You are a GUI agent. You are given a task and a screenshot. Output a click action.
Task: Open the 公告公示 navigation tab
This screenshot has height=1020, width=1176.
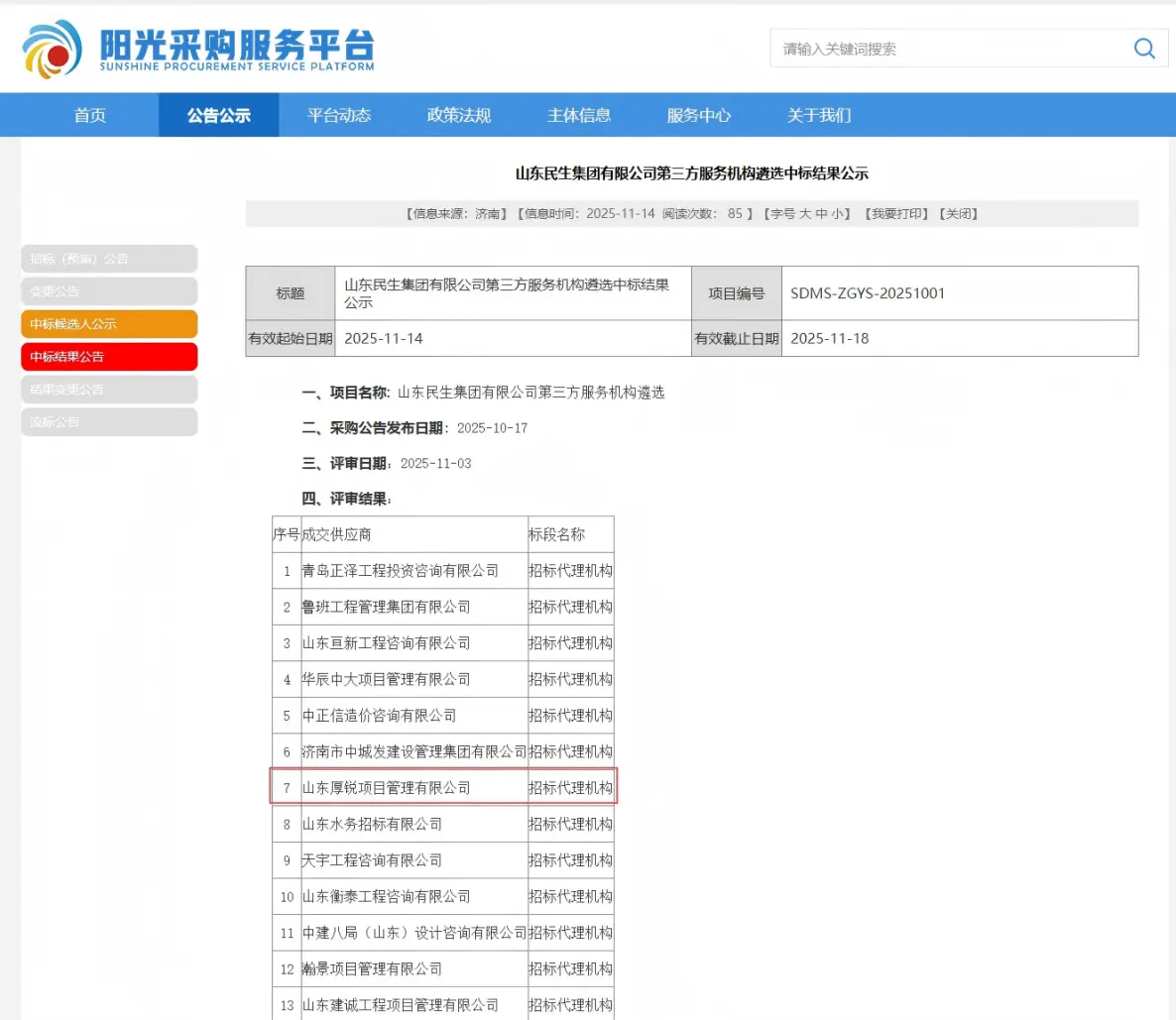click(x=219, y=116)
